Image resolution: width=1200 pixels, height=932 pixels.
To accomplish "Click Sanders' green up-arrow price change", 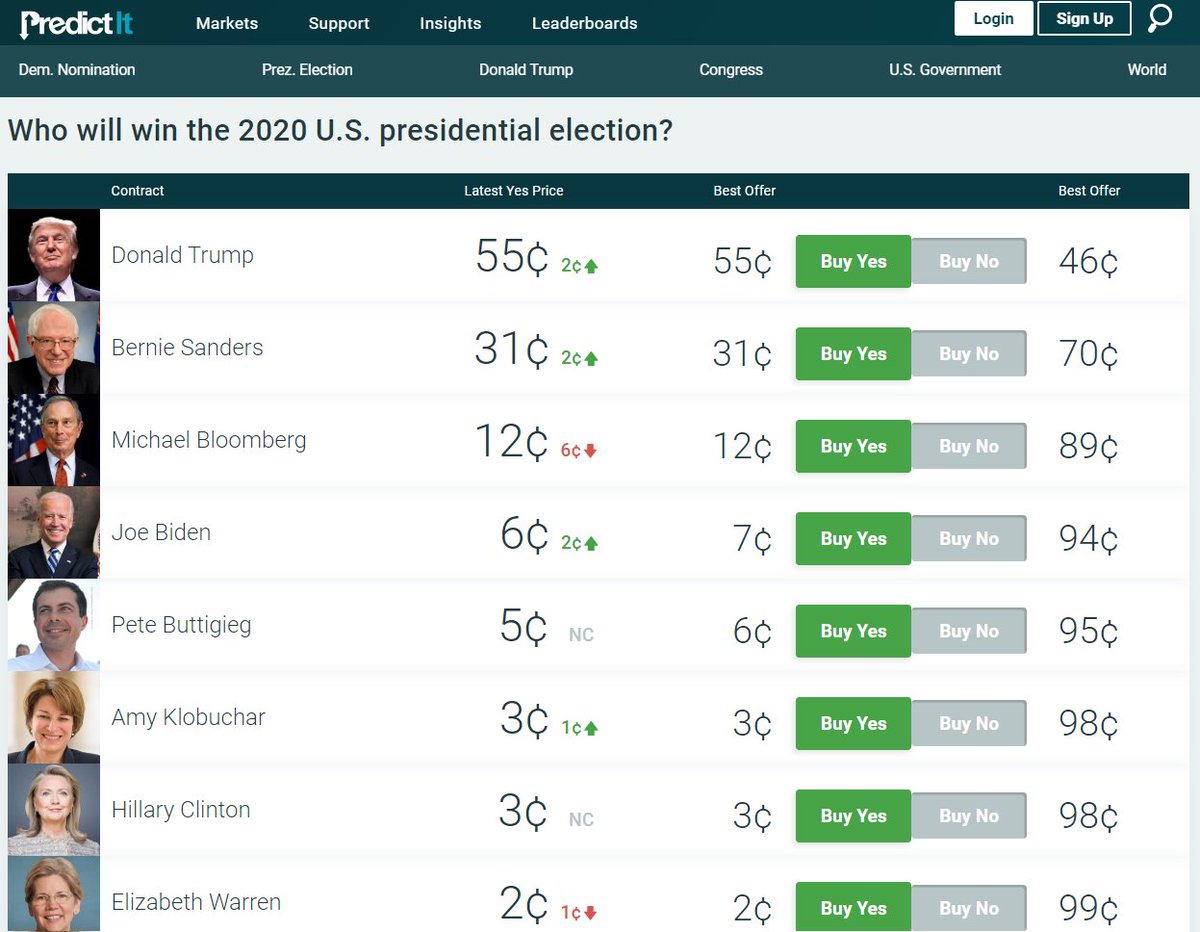I will click(580, 358).
